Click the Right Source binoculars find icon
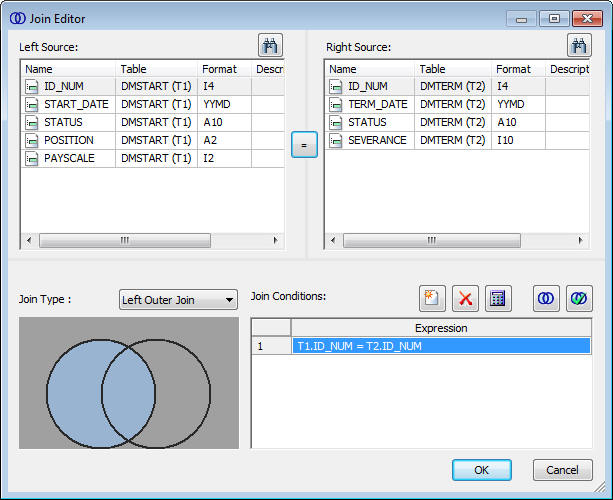This screenshot has width=613, height=500. click(579, 45)
